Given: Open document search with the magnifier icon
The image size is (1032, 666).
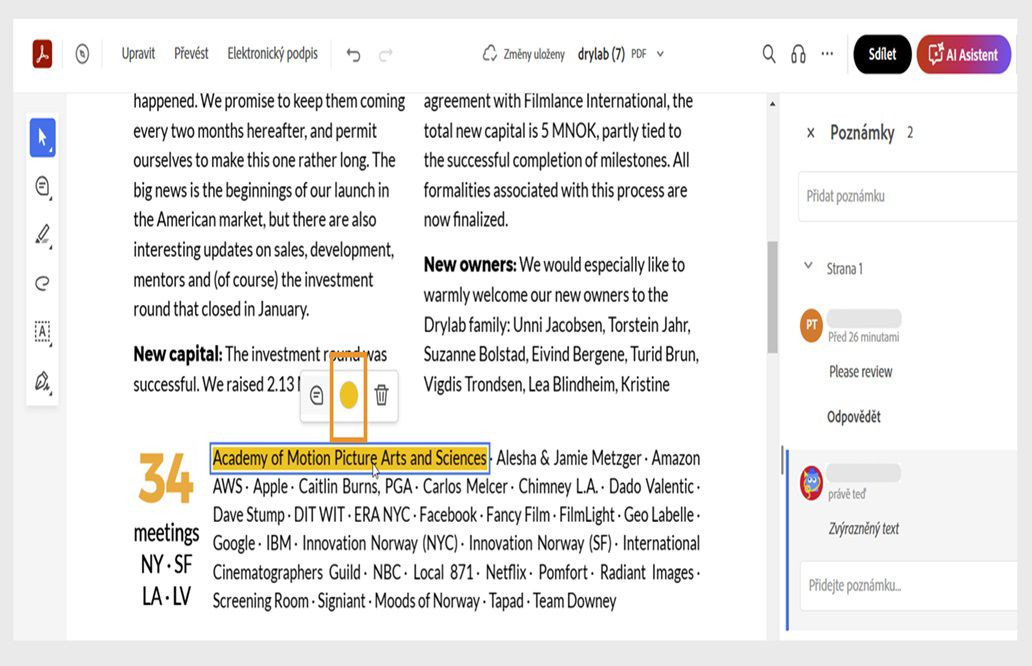Looking at the screenshot, I should [x=768, y=54].
